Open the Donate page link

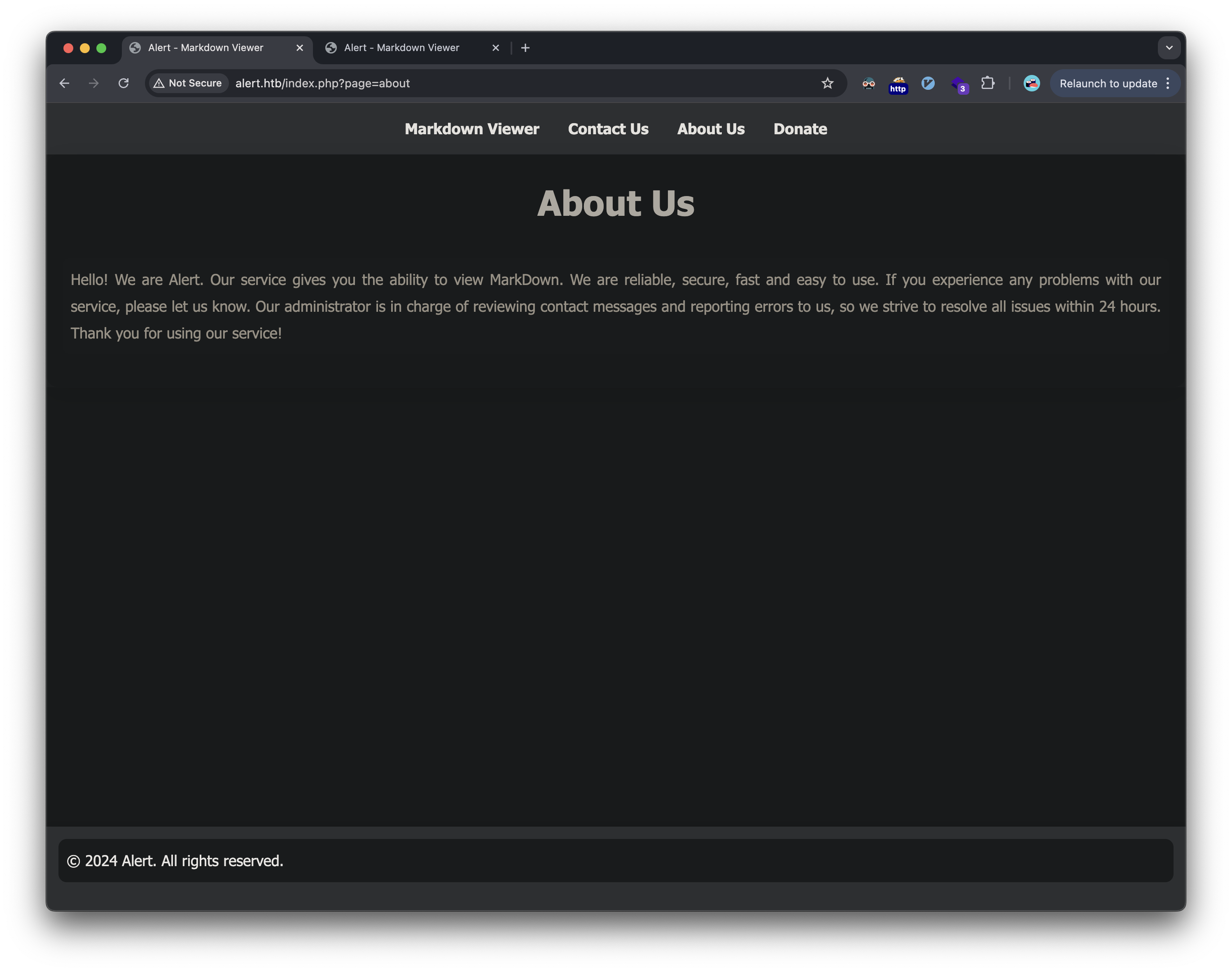(800, 129)
